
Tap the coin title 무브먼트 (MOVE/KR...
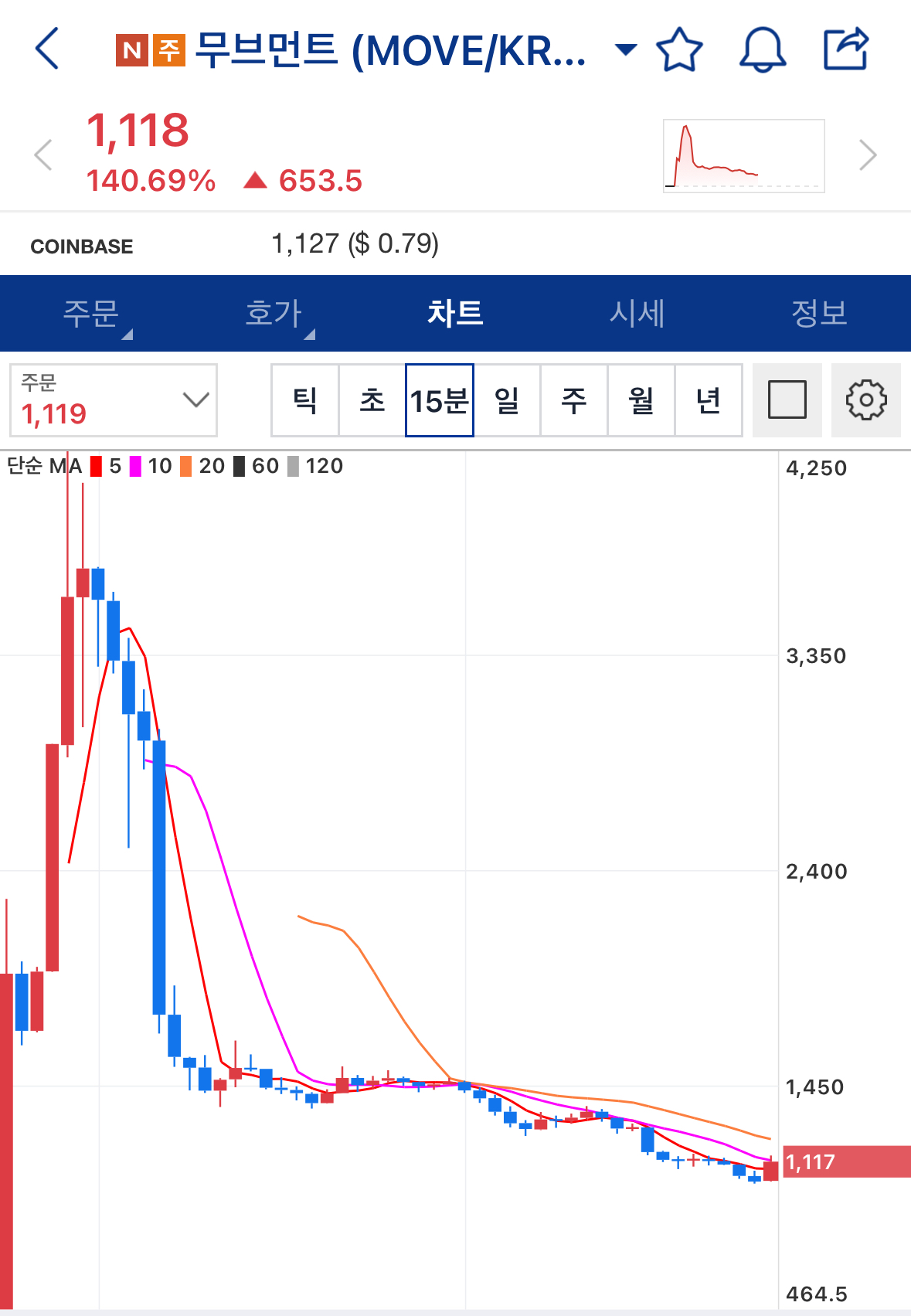tap(390, 50)
